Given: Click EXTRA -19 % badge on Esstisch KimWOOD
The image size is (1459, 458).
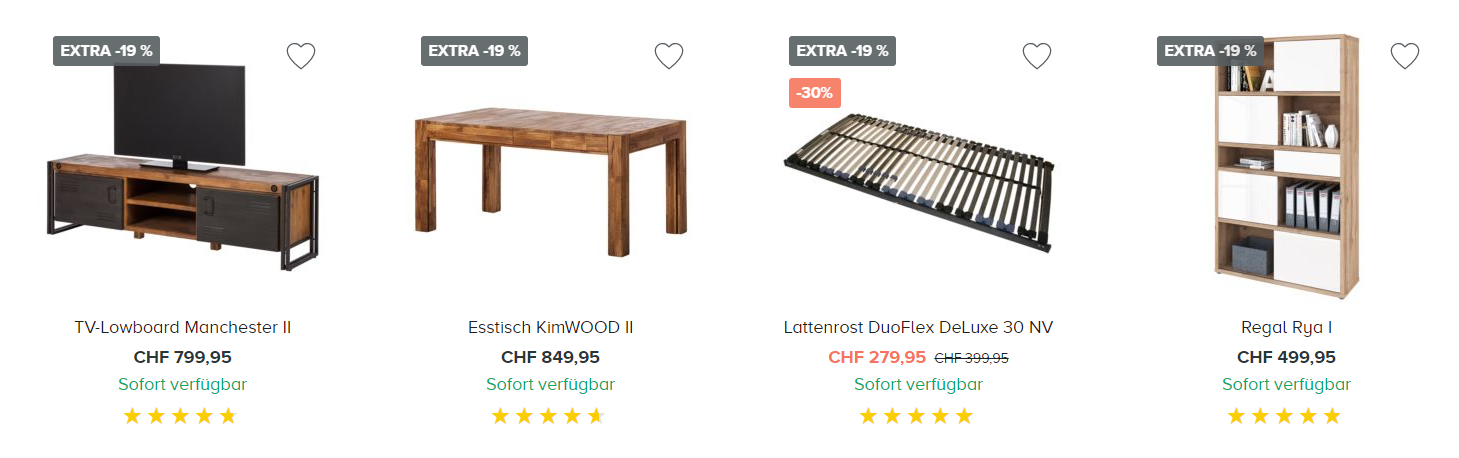Looking at the screenshot, I should coord(474,51).
